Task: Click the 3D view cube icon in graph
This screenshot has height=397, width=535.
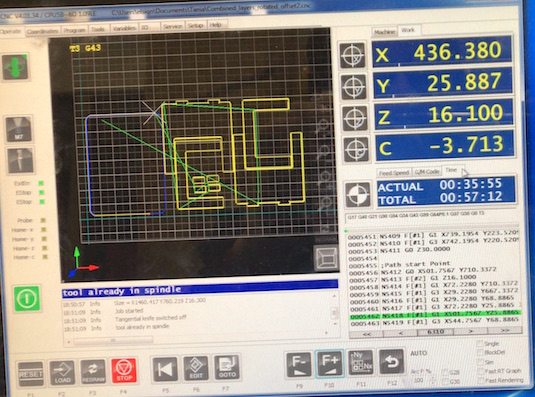Action: [x=326, y=258]
